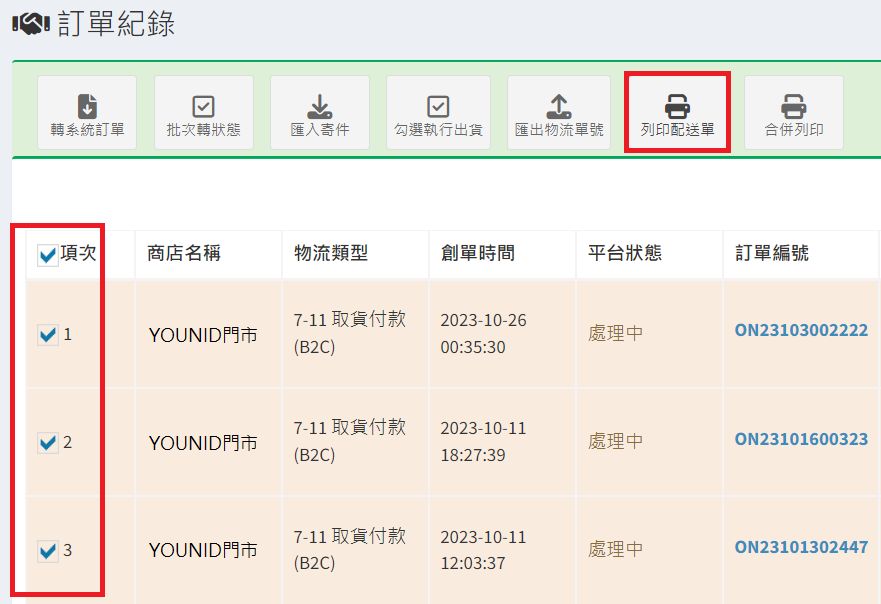Open order link ON23101600323
881x604 pixels.
(801, 439)
